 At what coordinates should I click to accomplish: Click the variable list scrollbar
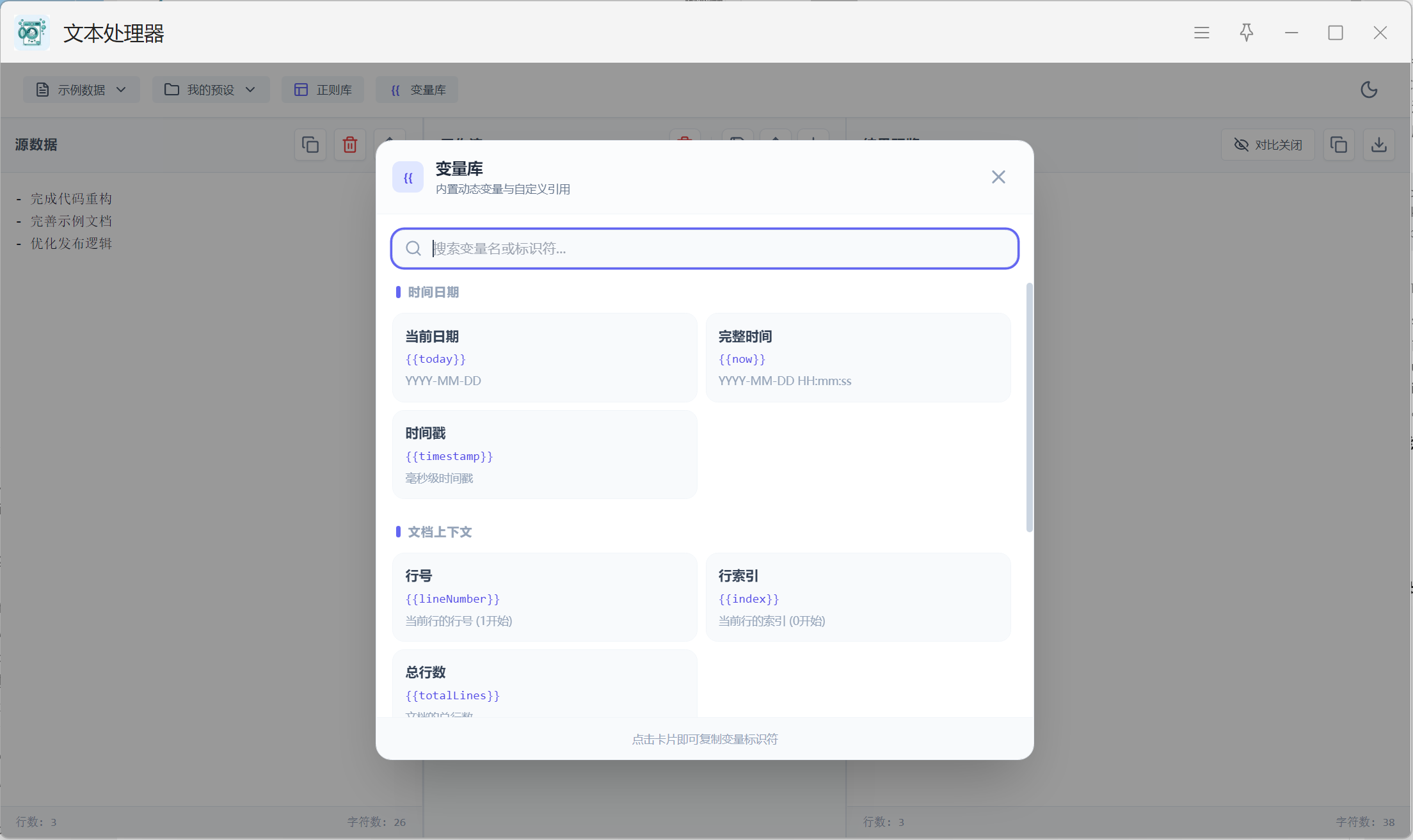pyautogui.click(x=1029, y=407)
